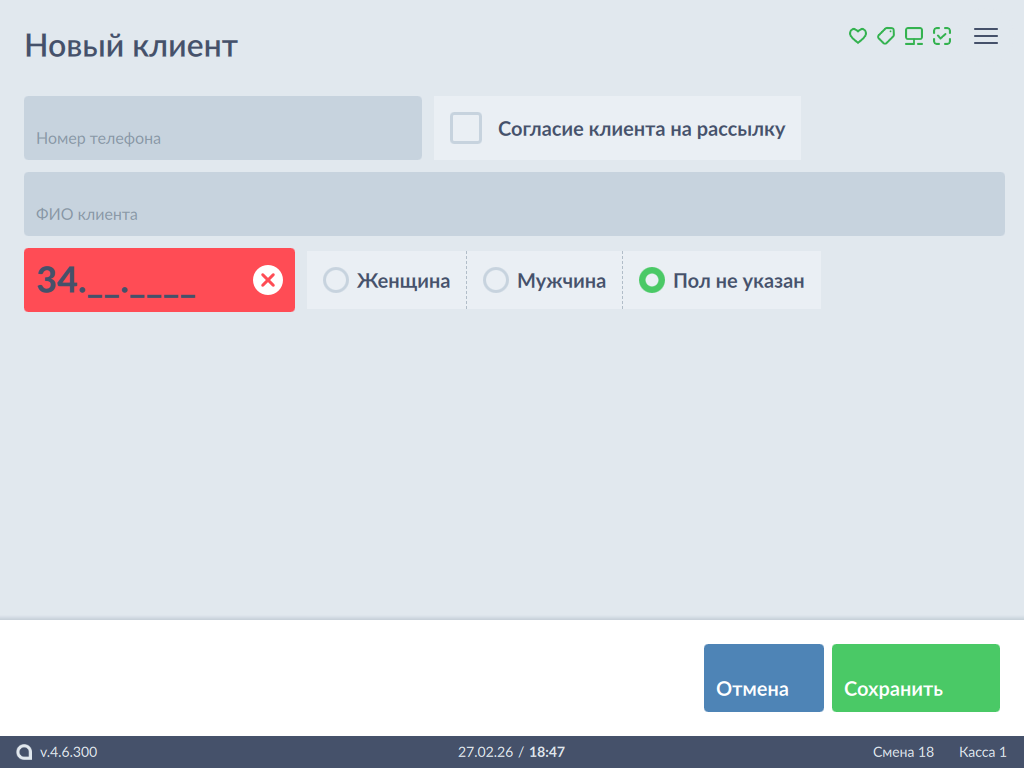Focus the ФИО клиента text field
1024x768 pixels.
514,204
